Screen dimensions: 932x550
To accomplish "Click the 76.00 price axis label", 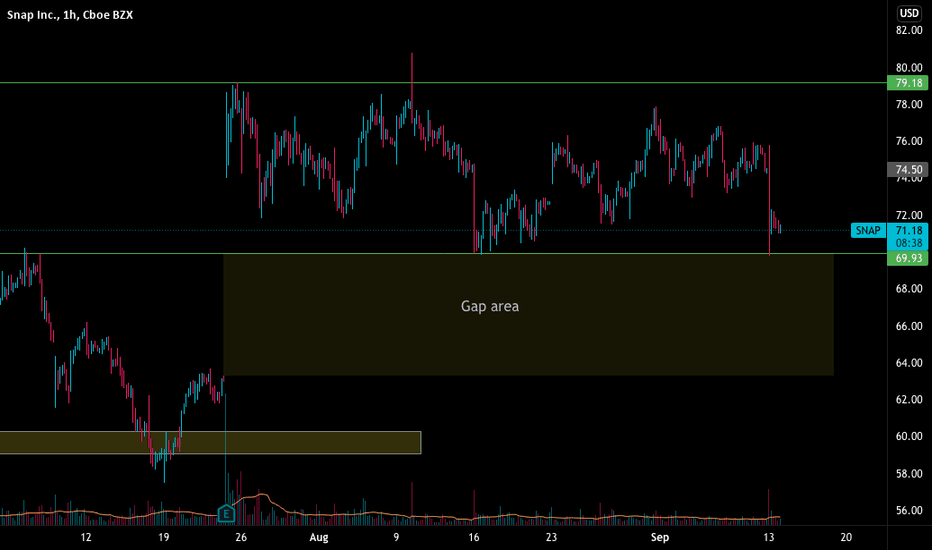I will point(909,142).
